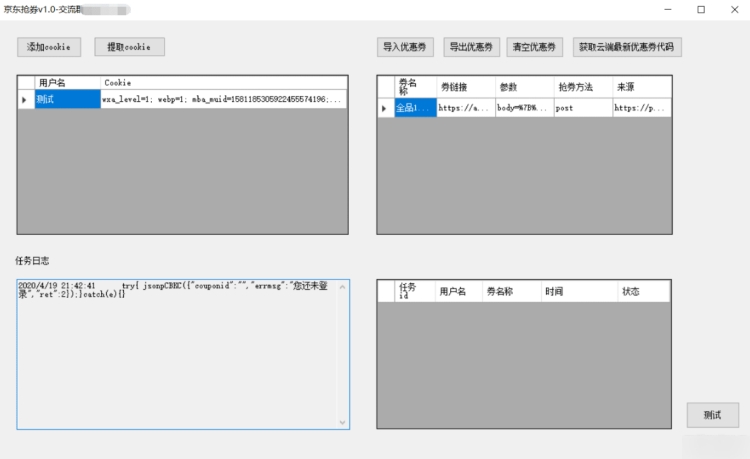750x459 pixels.
Task: Click the 添加cookie button
Action: pos(49,47)
